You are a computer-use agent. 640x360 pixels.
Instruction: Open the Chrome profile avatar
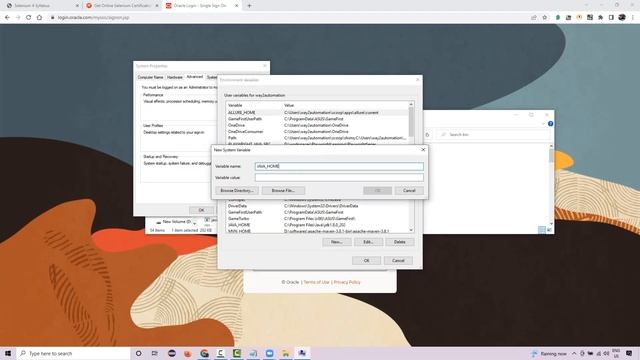pos(622,18)
